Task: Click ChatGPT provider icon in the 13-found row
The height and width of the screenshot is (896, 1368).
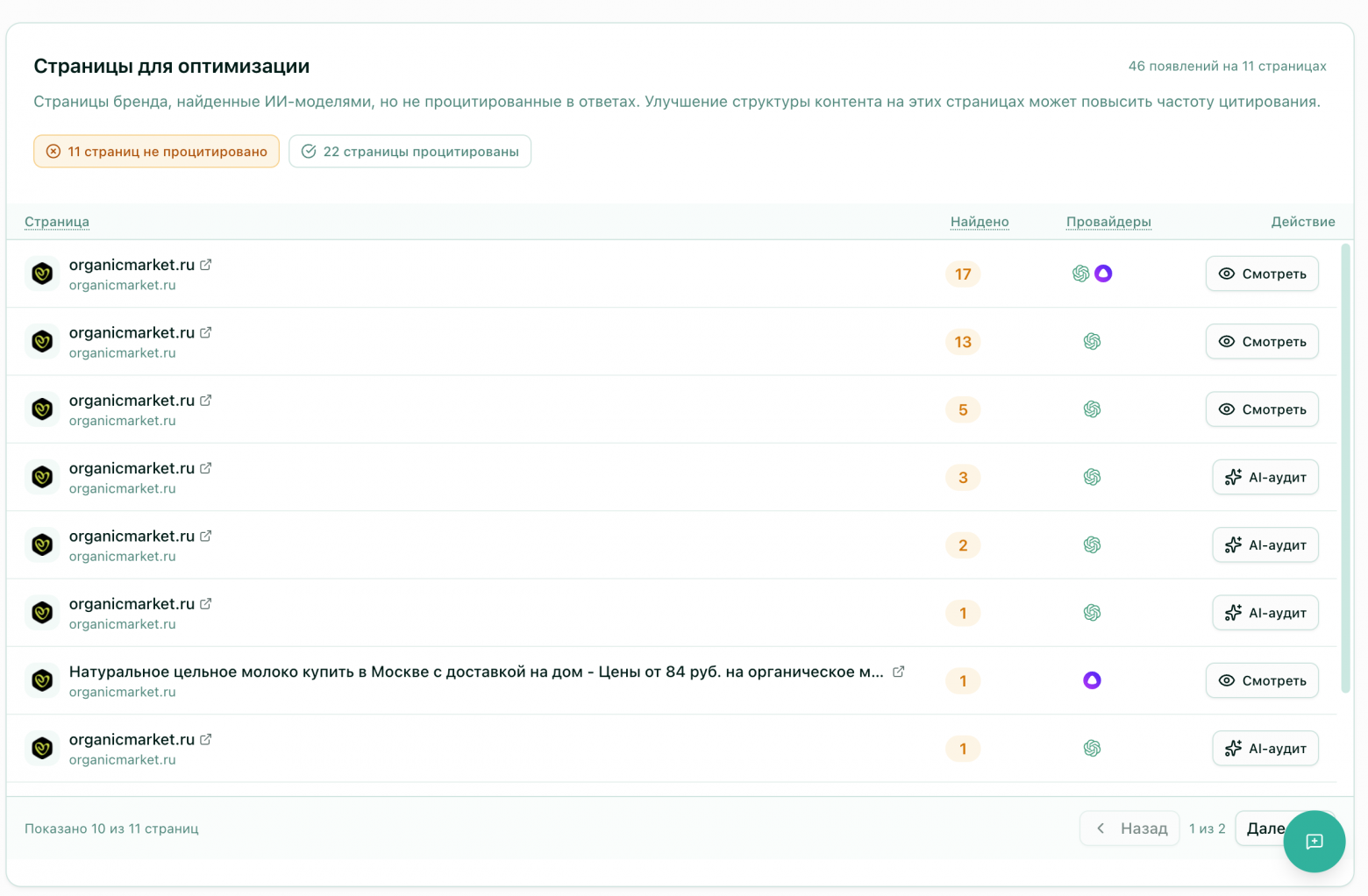Action: 1092,342
